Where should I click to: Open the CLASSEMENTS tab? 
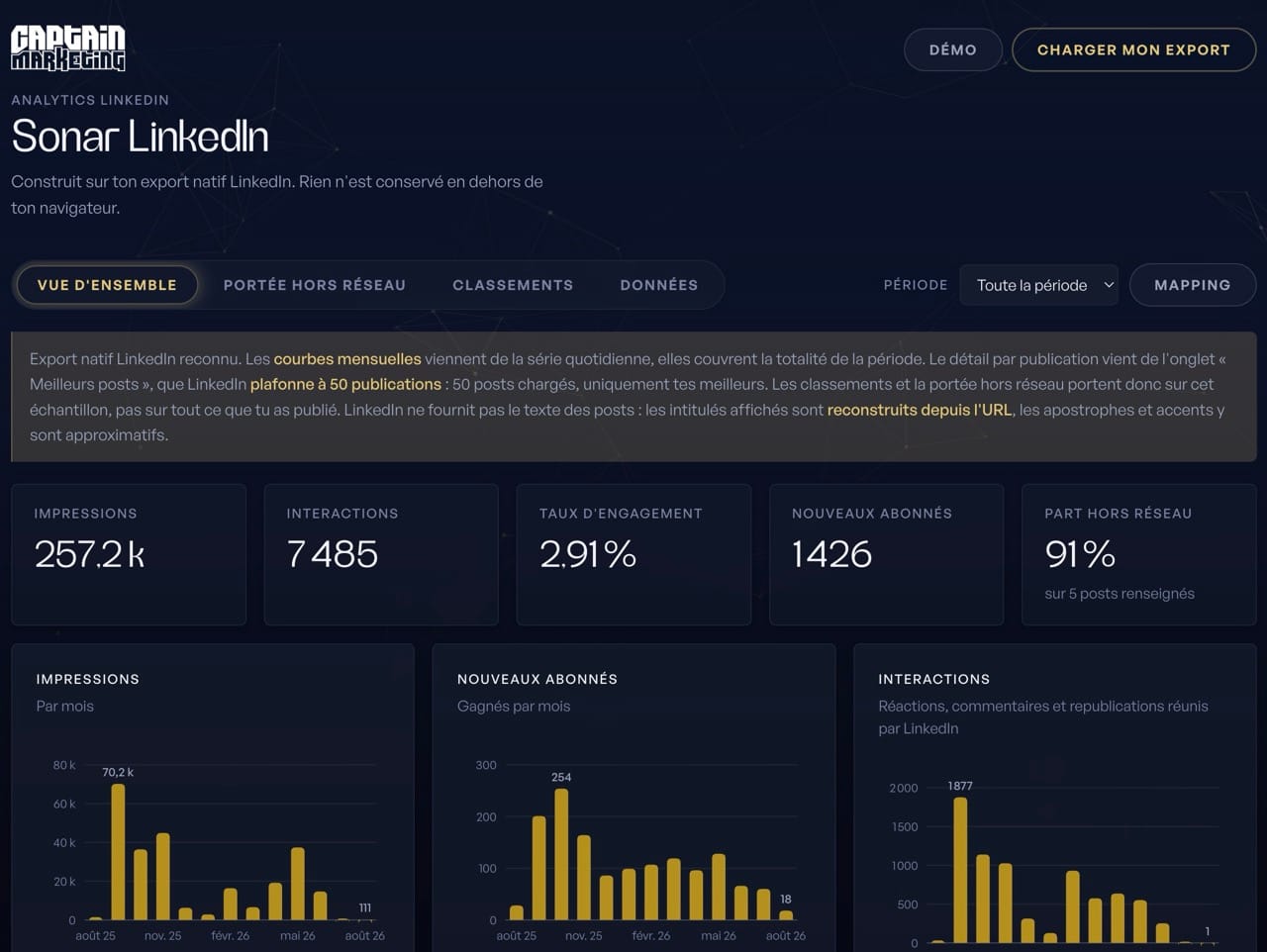click(x=513, y=285)
